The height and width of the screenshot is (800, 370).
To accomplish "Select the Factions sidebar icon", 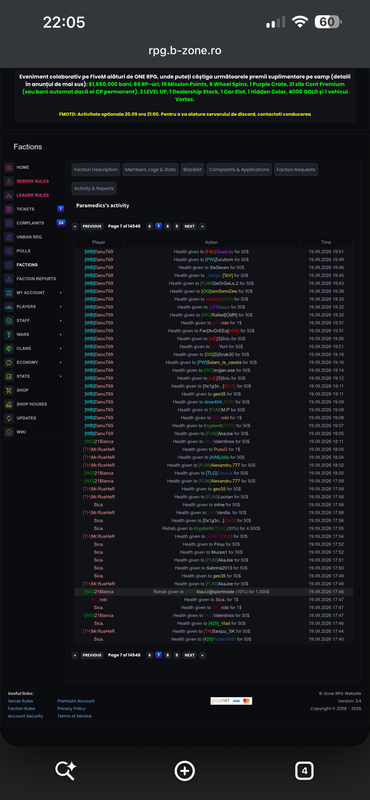I will tap(9, 265).
